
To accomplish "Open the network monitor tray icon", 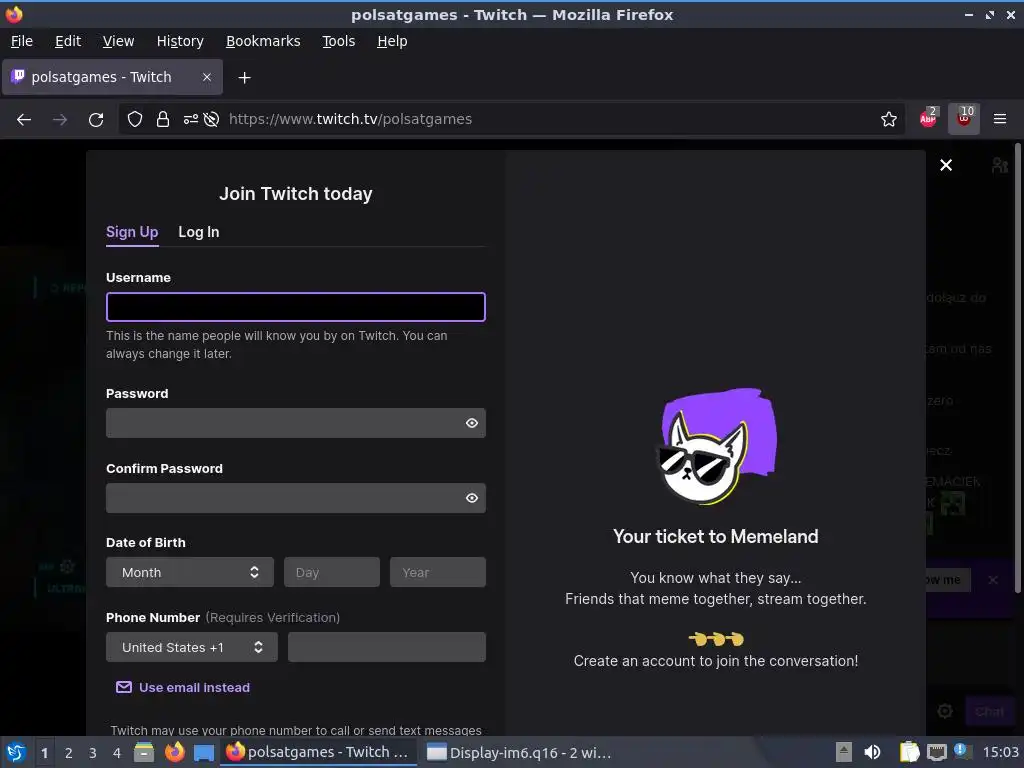I will pyautogui.click(x=936, y=752).
